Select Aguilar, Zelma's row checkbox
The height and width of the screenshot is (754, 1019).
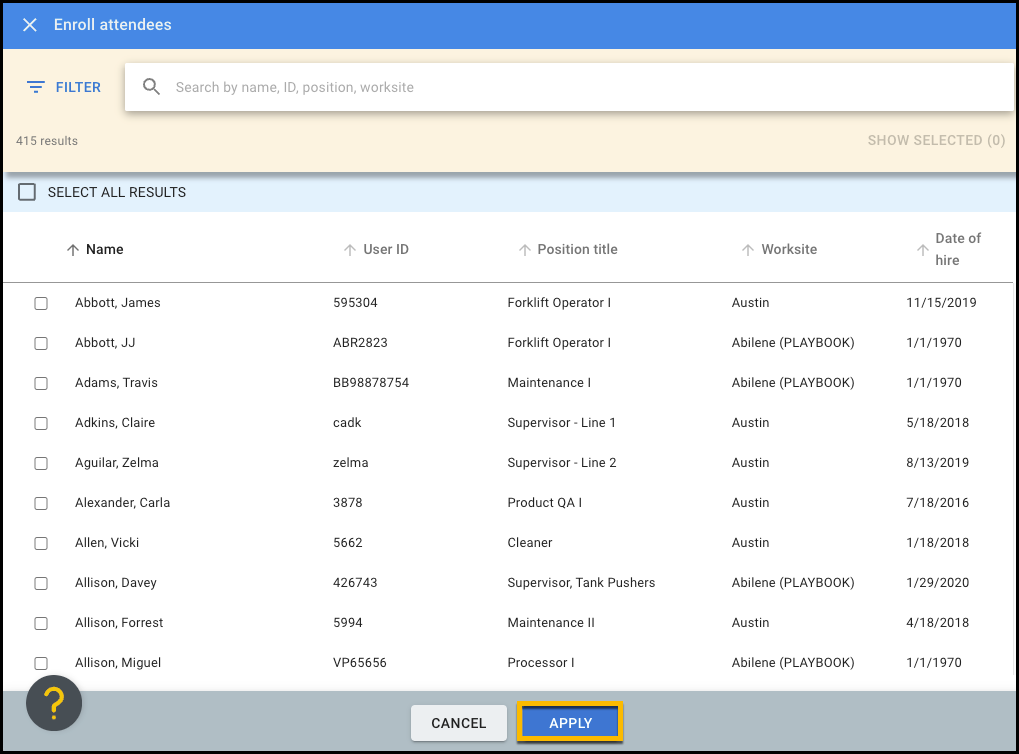[40, 462]
